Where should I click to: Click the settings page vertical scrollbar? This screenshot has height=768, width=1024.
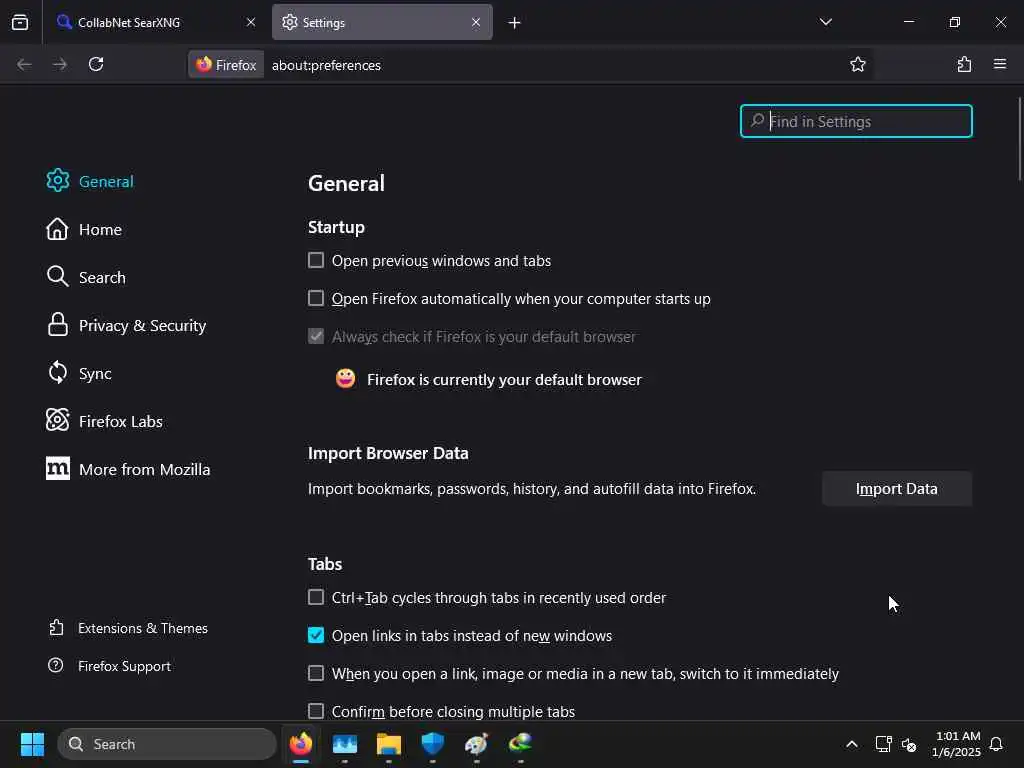tap(1019, 138)
